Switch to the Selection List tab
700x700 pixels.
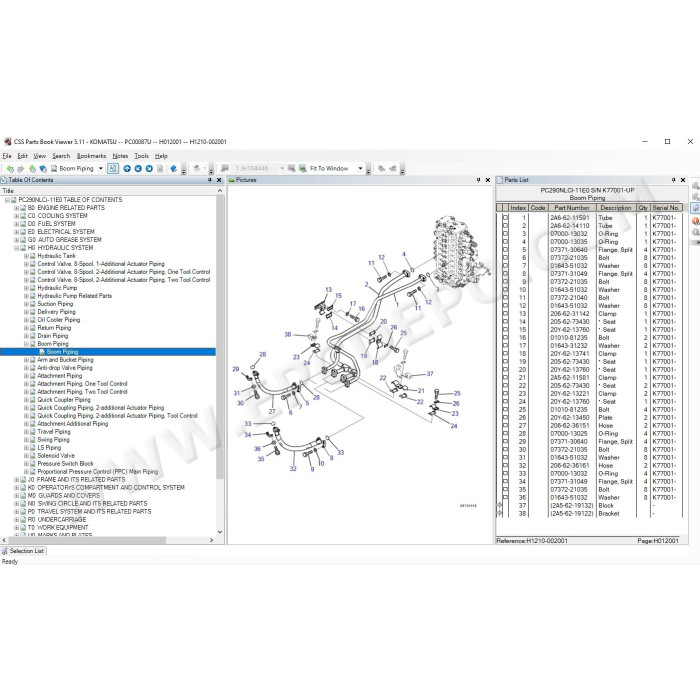pyautogui.click(x=23, y=551)
